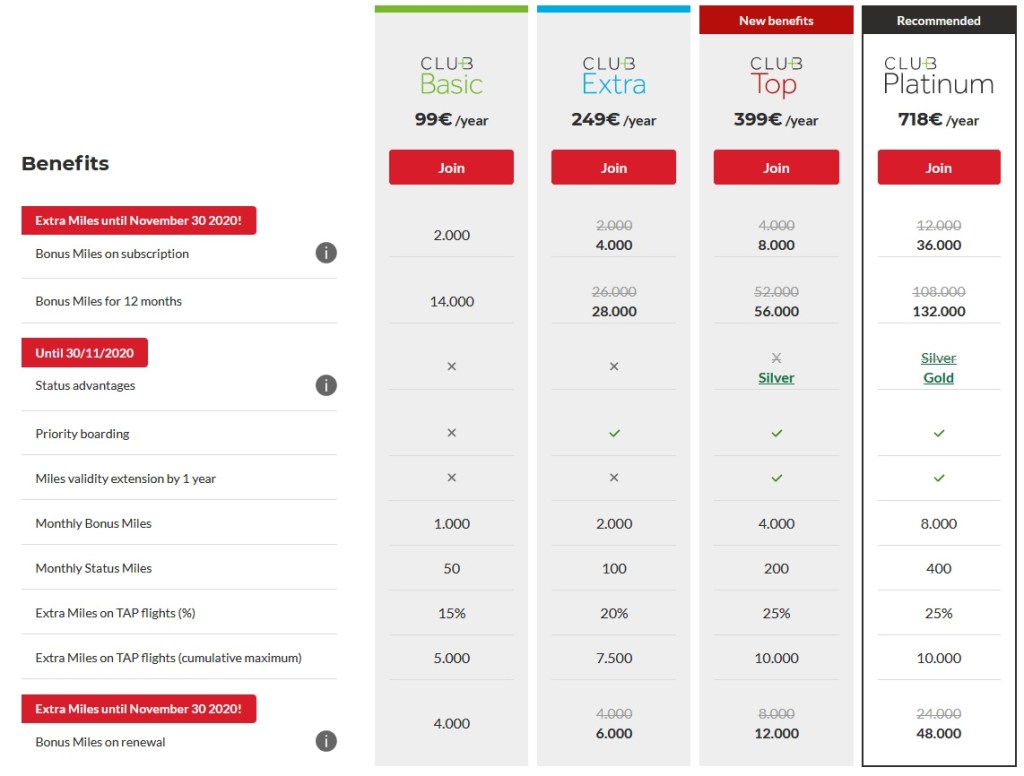Image resolution: width=1024 pixels, height=776 pixels.
Task: Join the Club Extra plan
Action: [x=614, y=167]
